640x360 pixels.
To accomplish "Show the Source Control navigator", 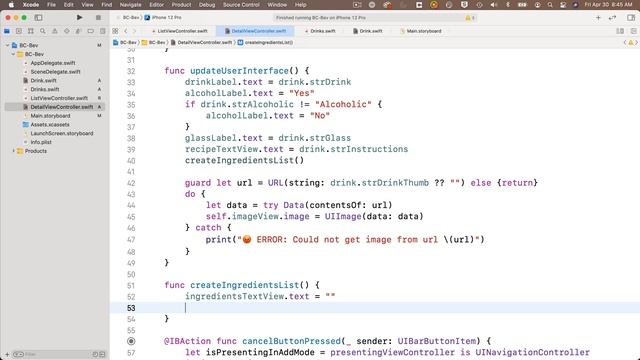I will click(19, 31).
